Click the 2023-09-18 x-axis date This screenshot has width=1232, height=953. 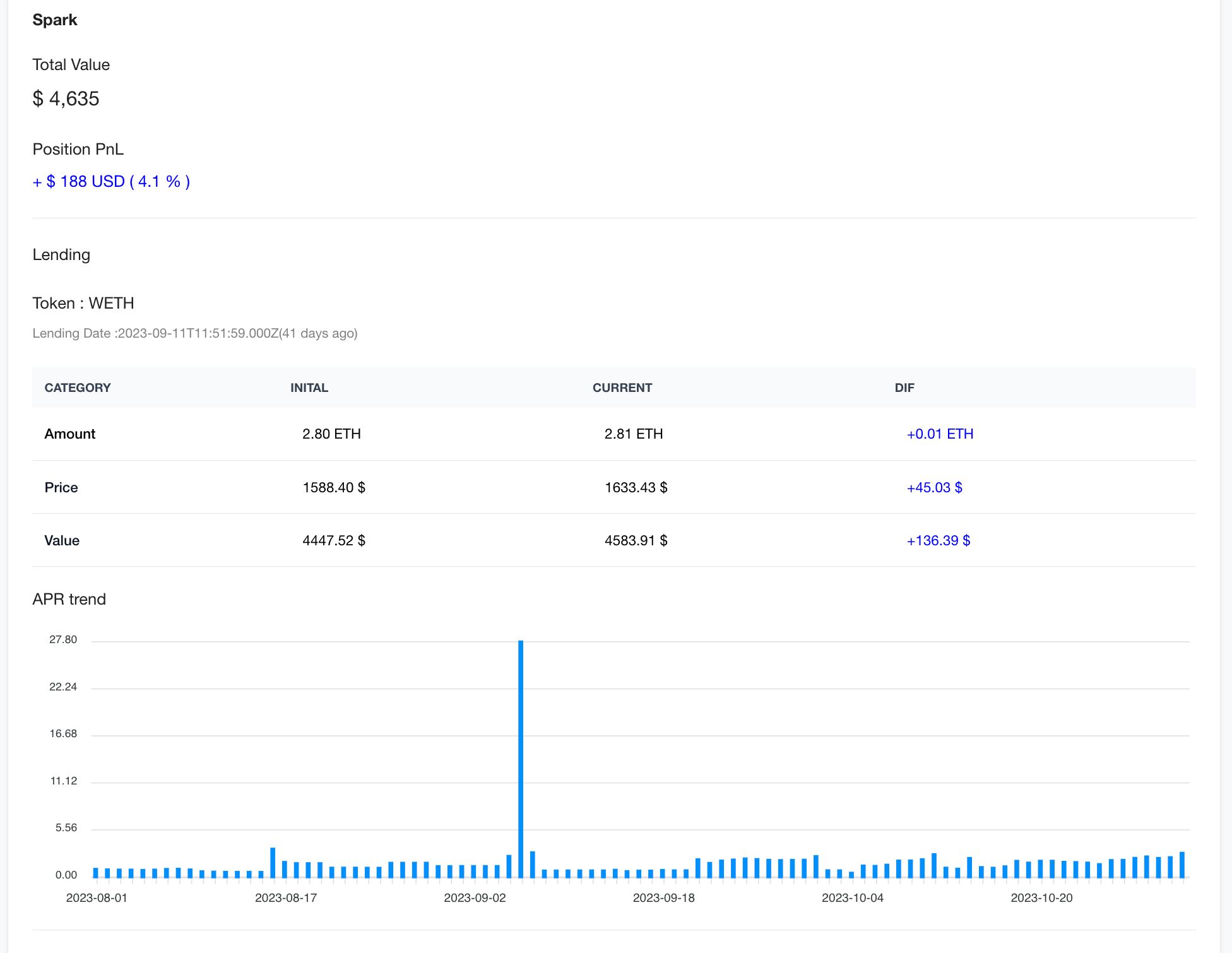click(x=663, y=897)
